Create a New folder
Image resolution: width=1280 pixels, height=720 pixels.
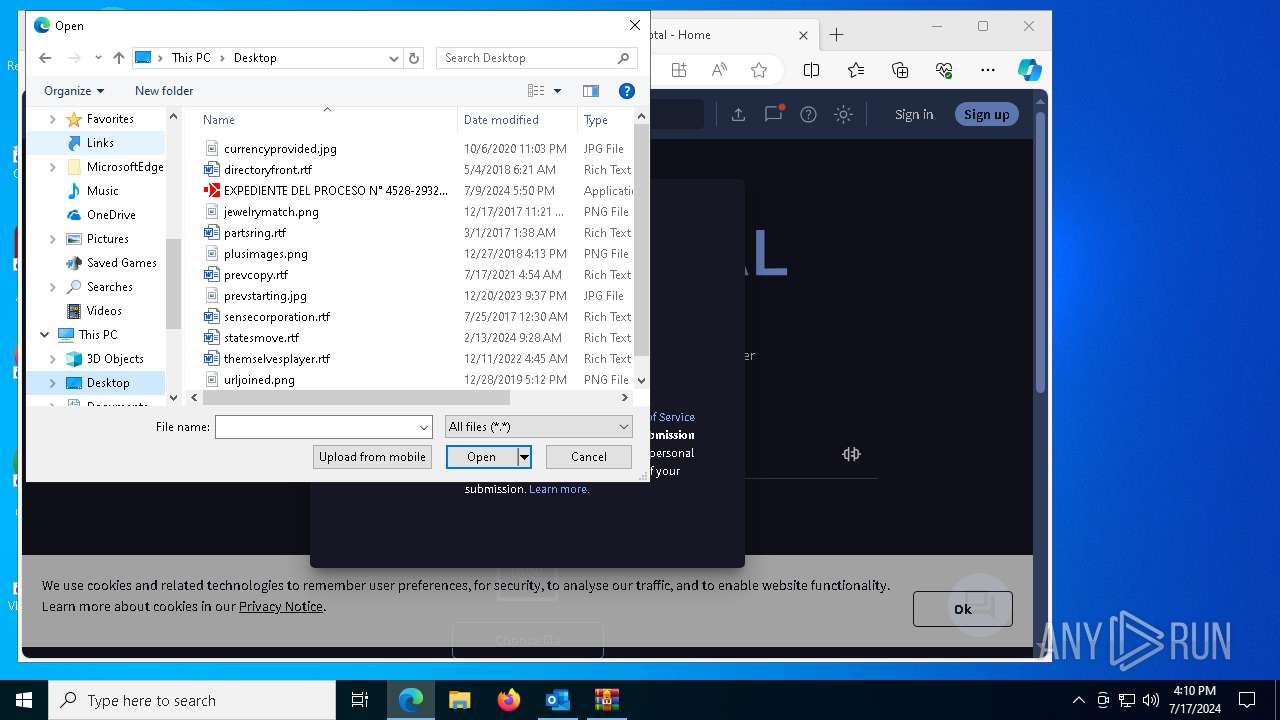click(164, 91)
